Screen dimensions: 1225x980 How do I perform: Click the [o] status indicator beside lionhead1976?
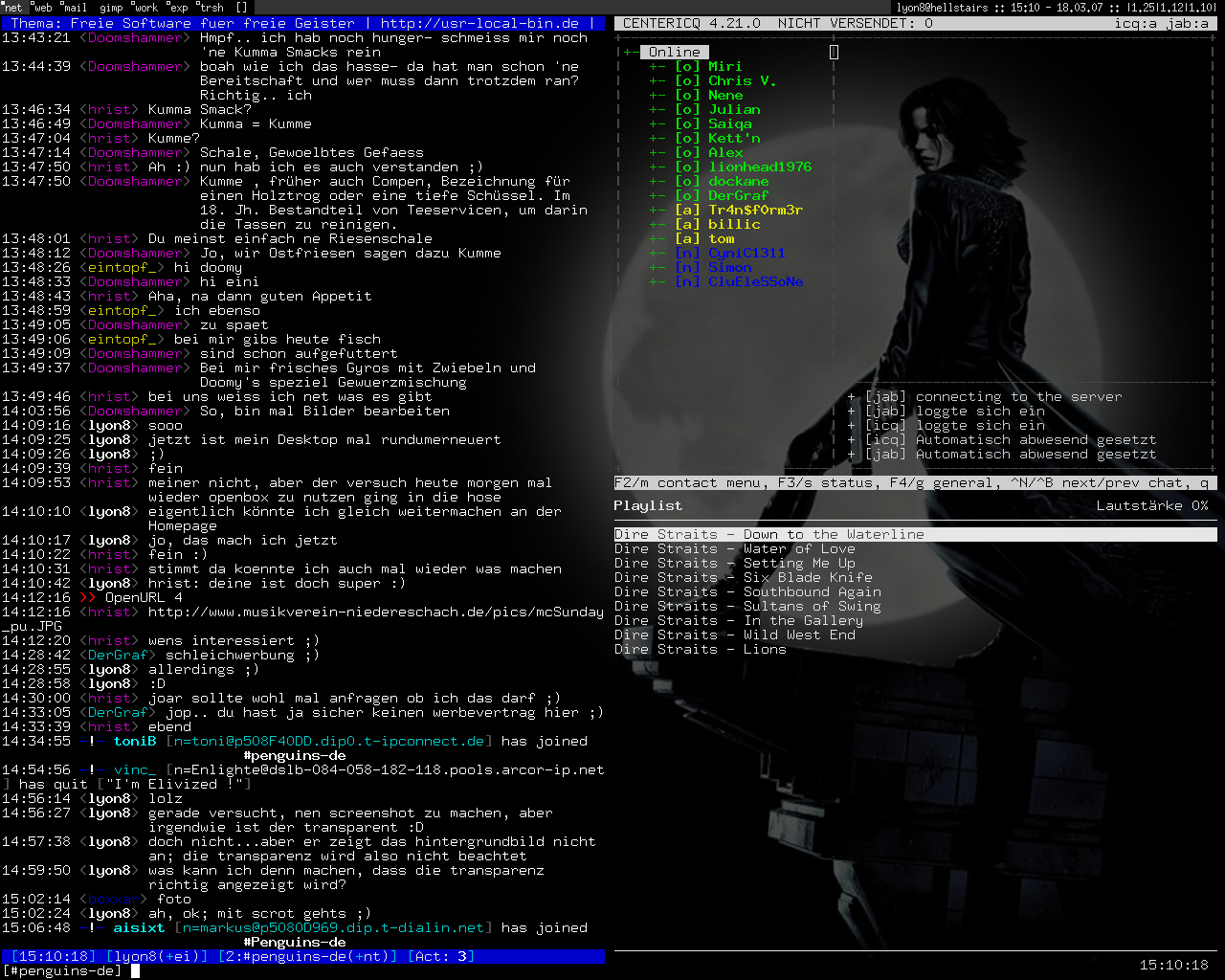coord(687,167)
